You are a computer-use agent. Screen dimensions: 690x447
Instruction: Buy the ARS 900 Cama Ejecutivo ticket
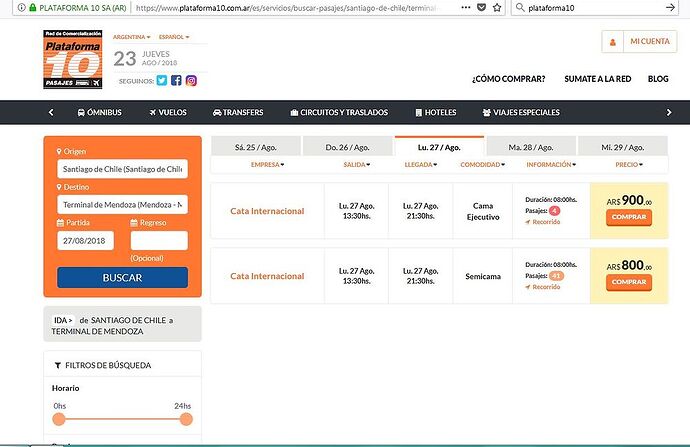pos(629,217)
